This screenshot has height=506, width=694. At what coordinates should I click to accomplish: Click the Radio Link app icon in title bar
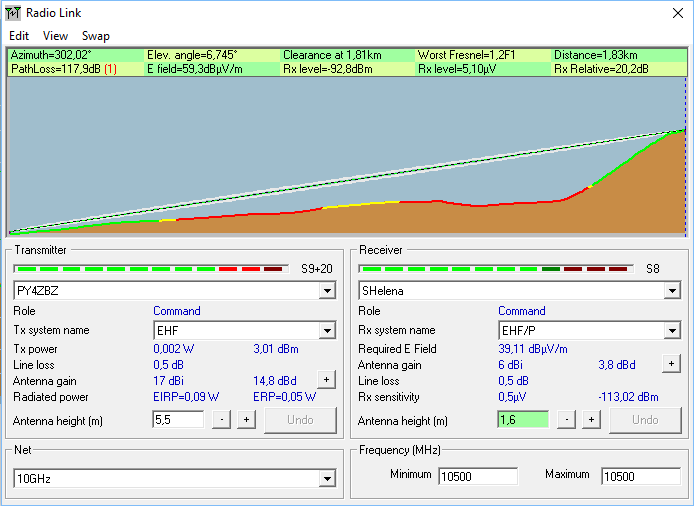[x=13, y=13]
